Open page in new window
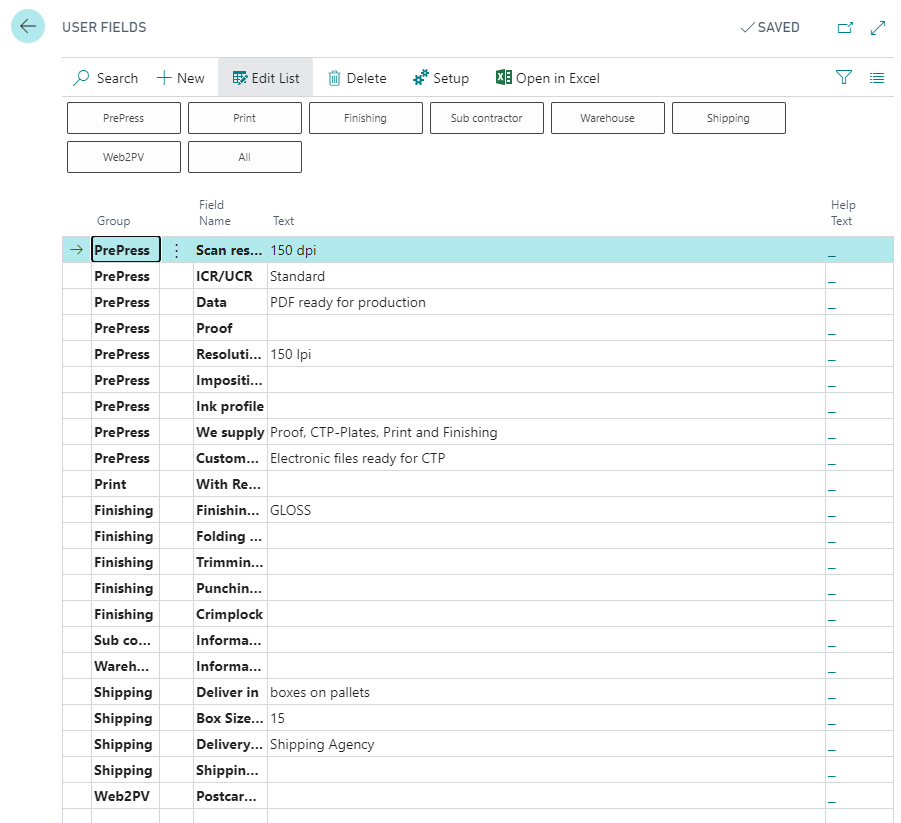Viewport: 901px width, 823px height. pos(845,28)
